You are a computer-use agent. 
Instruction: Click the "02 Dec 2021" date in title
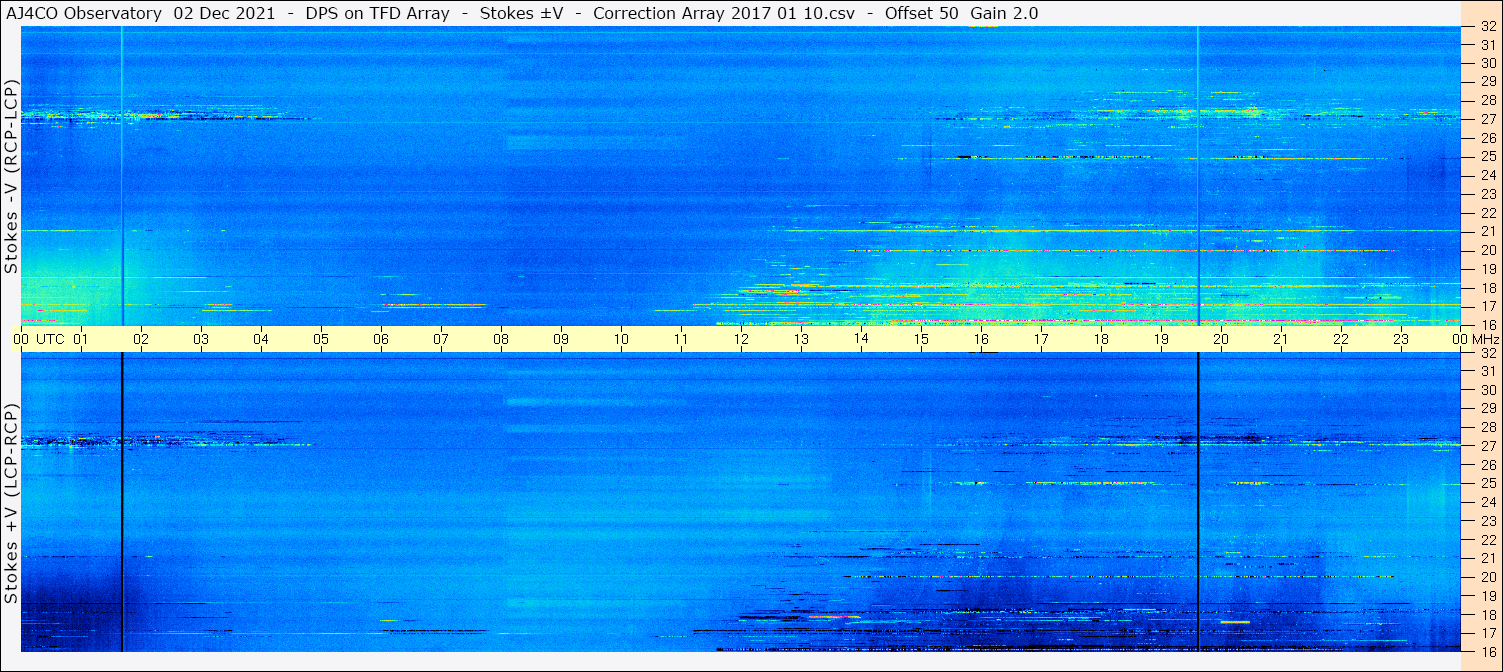point(225,13)
